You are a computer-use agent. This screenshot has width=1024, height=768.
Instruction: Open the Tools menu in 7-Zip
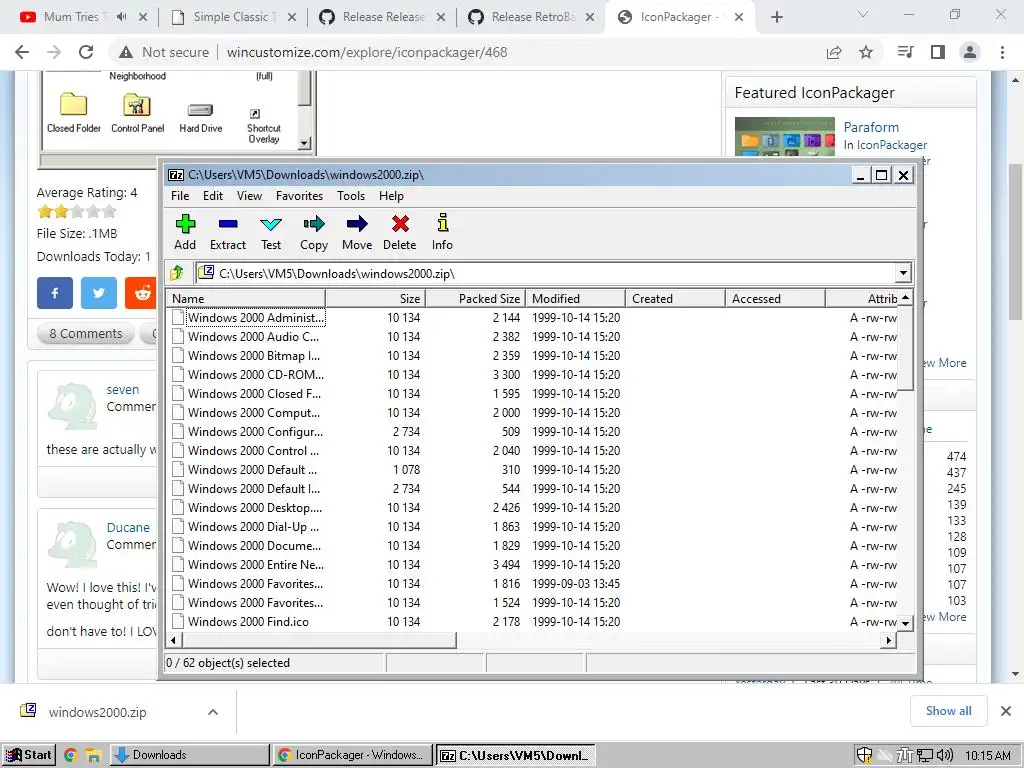[351, 196]
